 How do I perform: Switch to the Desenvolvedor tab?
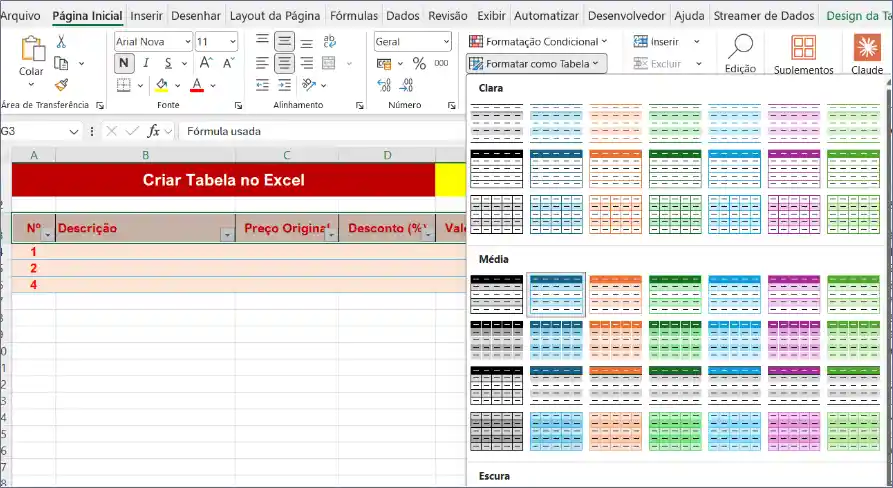click(x=626, y=16)
